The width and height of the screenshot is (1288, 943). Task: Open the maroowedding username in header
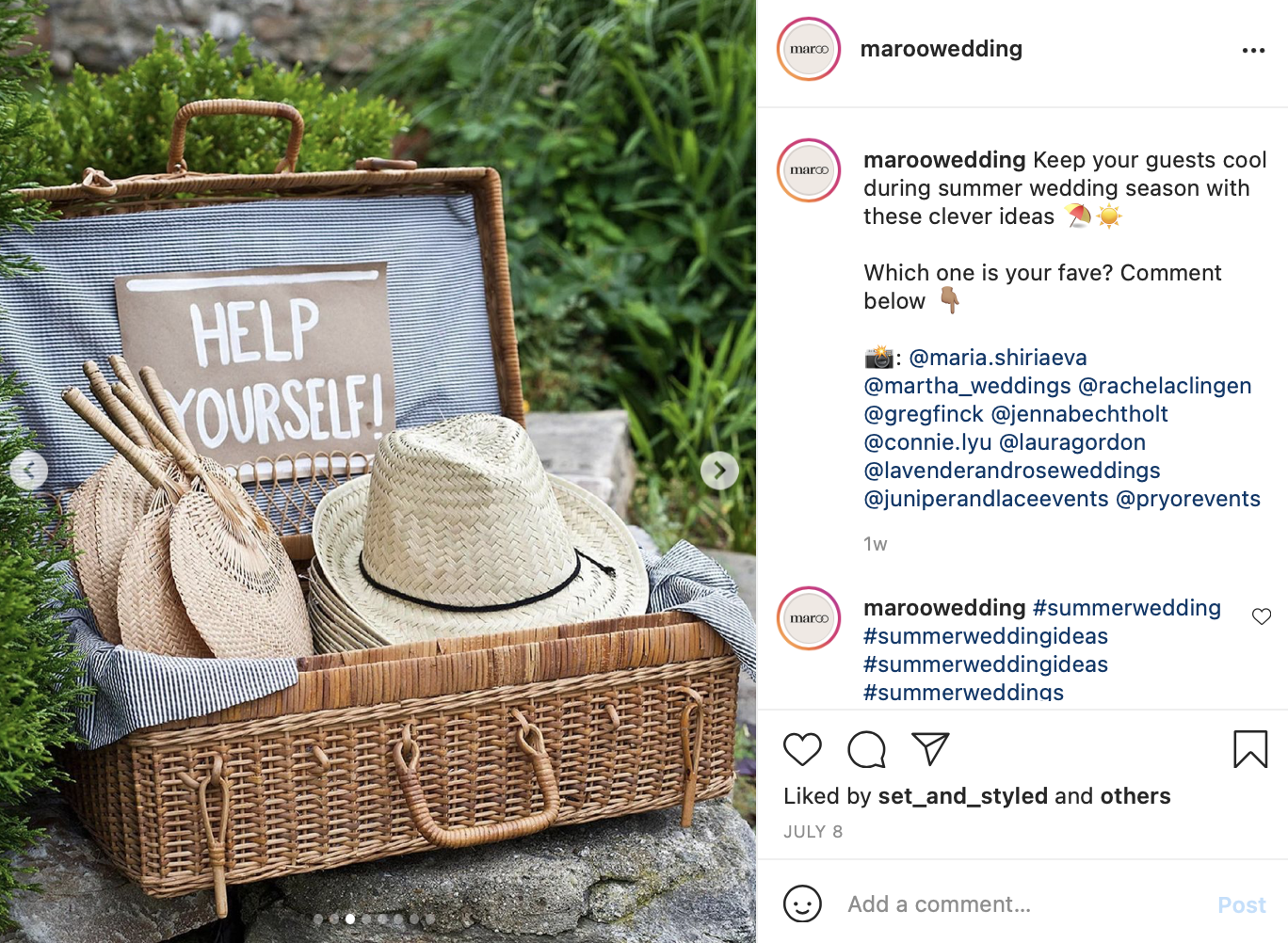coord(941,49)
